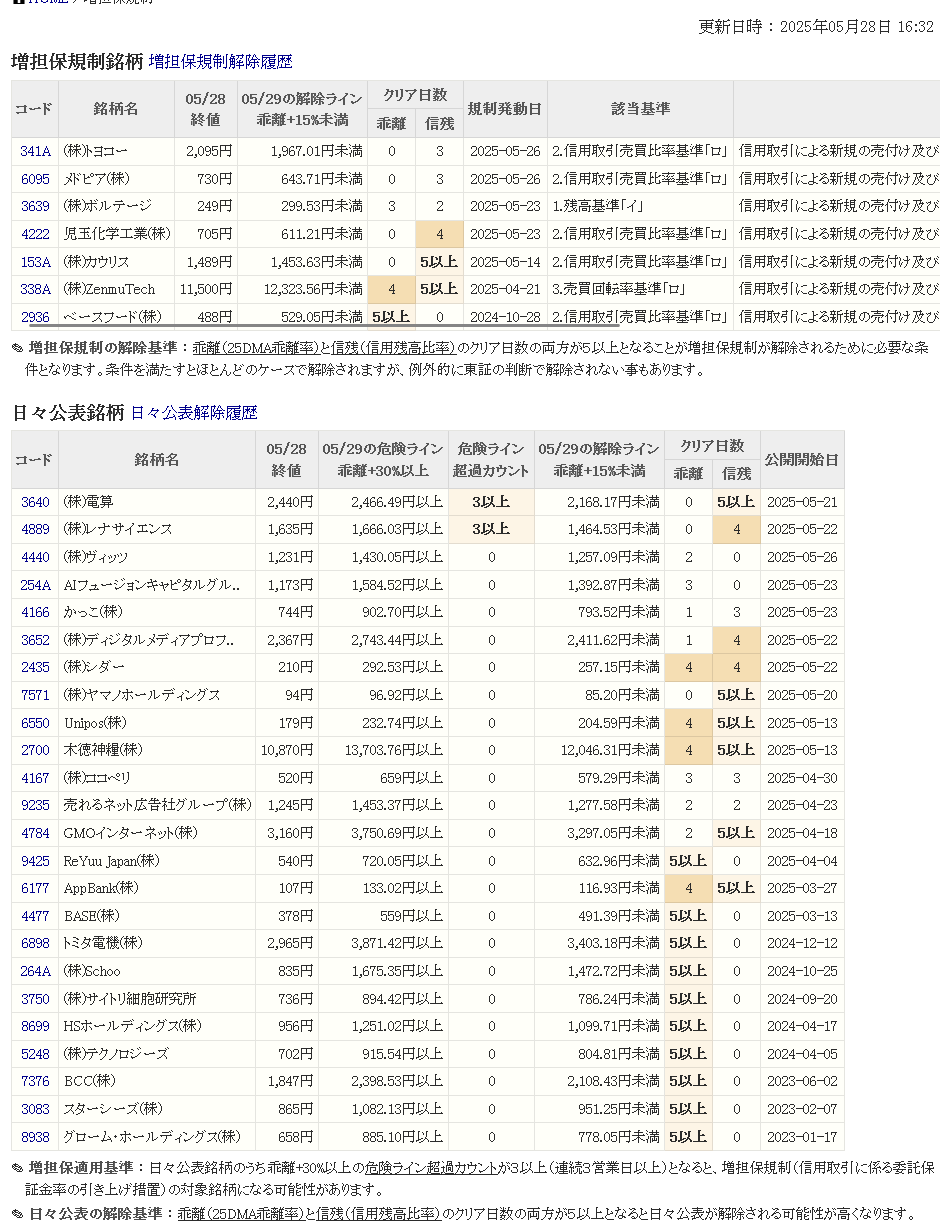
Task: Open stock code 5248 link
Action: tap(35, 1054)
